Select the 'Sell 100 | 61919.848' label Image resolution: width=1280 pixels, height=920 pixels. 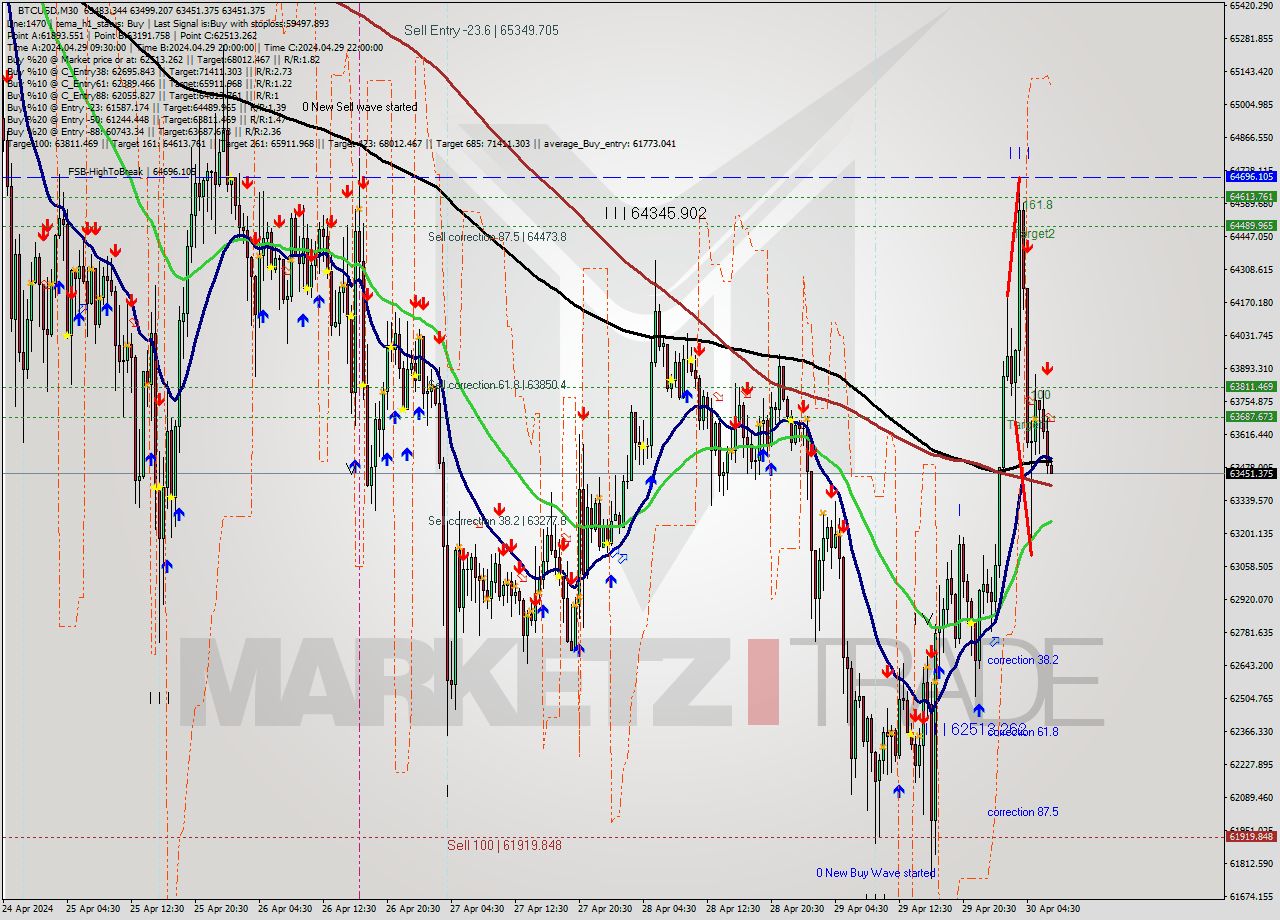pyautogui.click(x=504, y=845)
